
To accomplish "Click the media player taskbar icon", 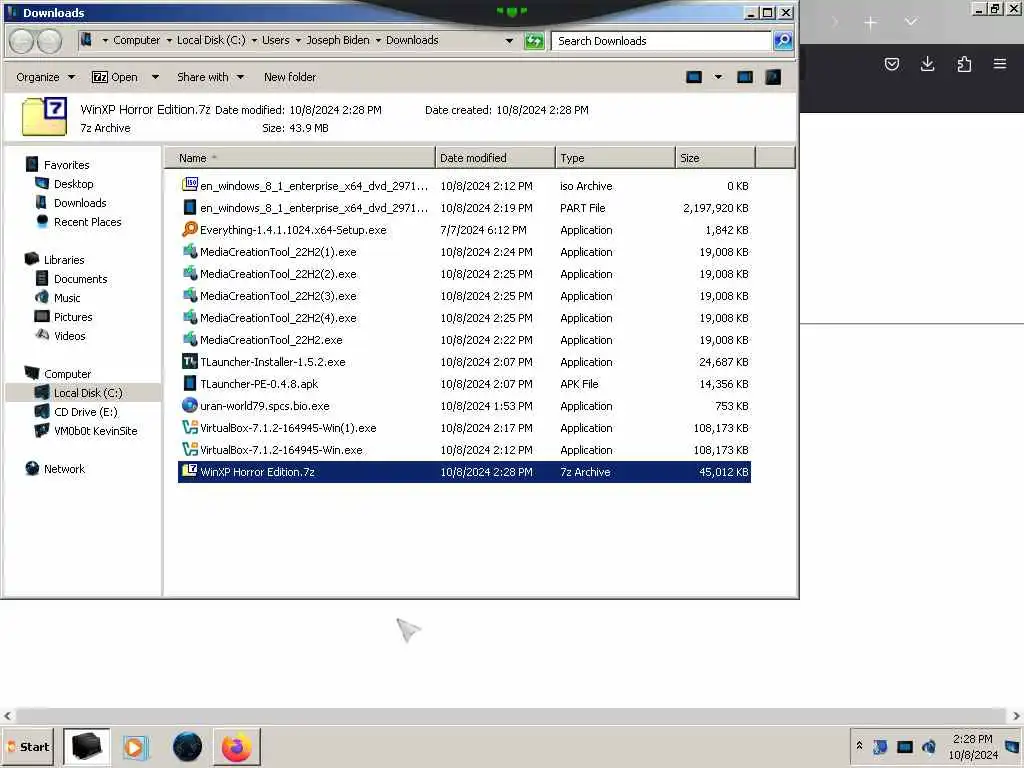I will (x=136, y=746).
